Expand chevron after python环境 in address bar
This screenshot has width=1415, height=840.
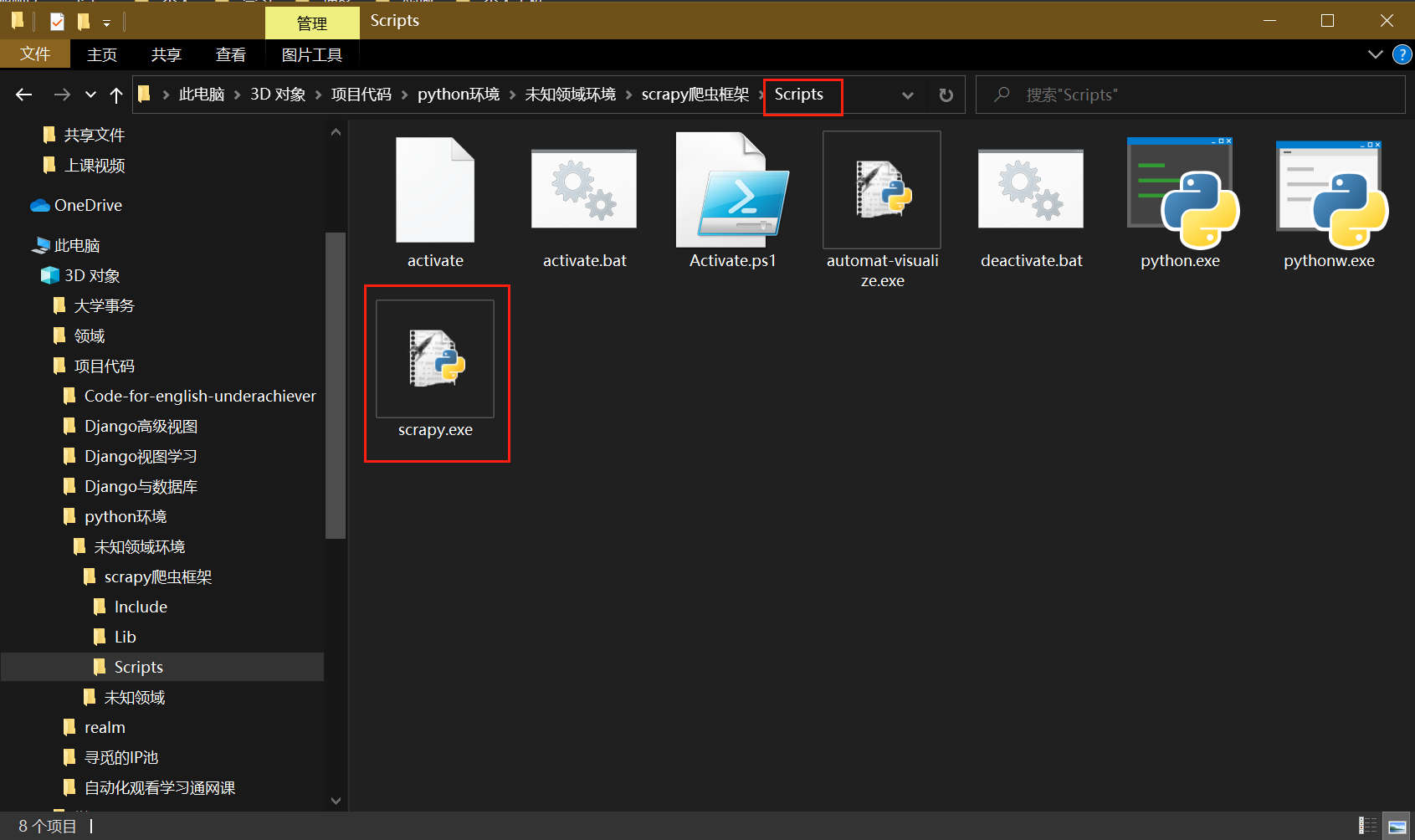click(512, 95)
